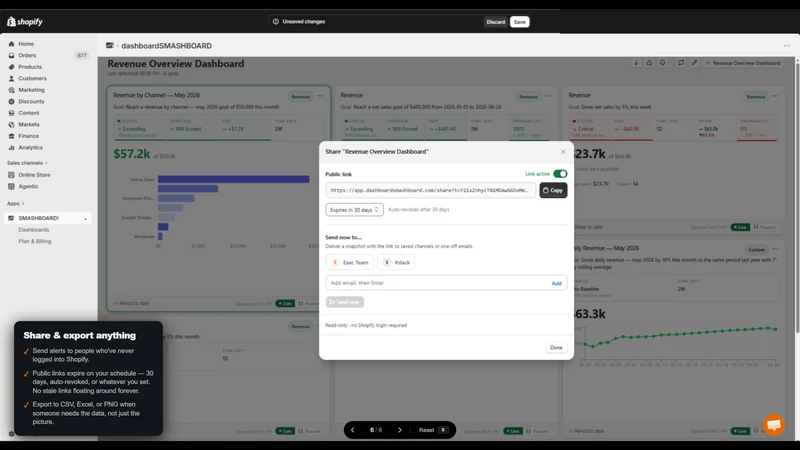Open the Products section

30,67
